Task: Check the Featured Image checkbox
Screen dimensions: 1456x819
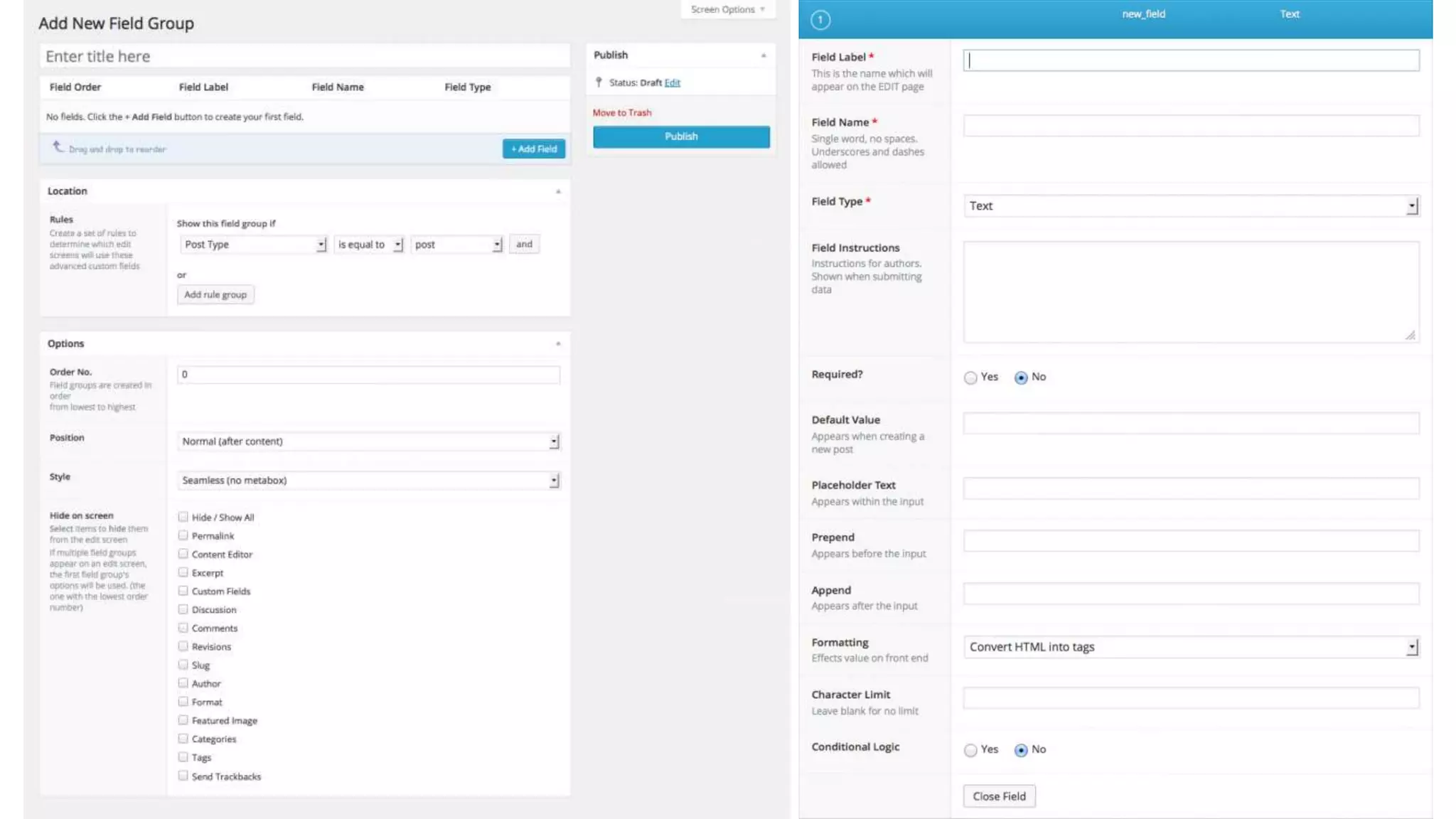Action: [x=183, y=720]
